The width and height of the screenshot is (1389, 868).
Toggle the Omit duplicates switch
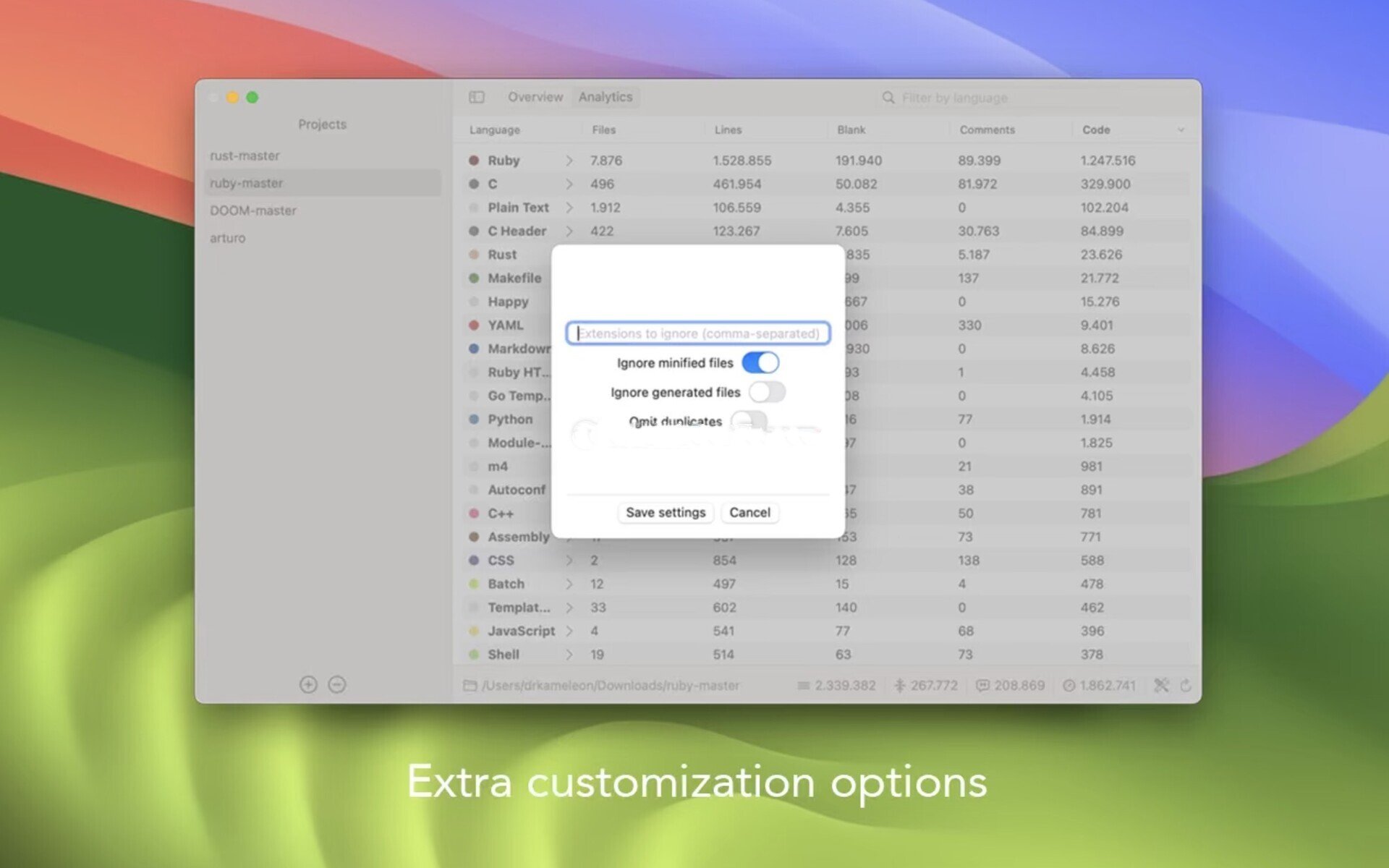point(749,420)
